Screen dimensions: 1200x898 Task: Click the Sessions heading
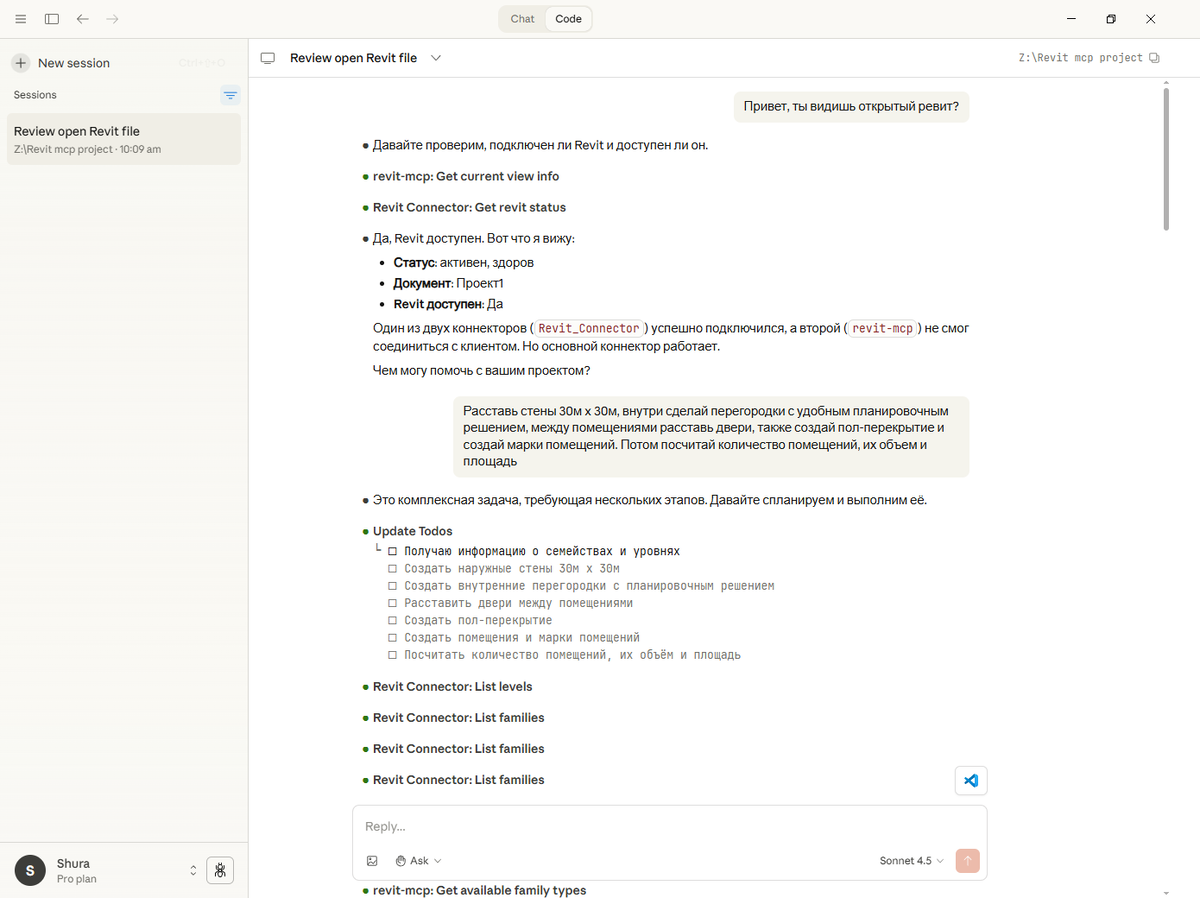(35, 95)
